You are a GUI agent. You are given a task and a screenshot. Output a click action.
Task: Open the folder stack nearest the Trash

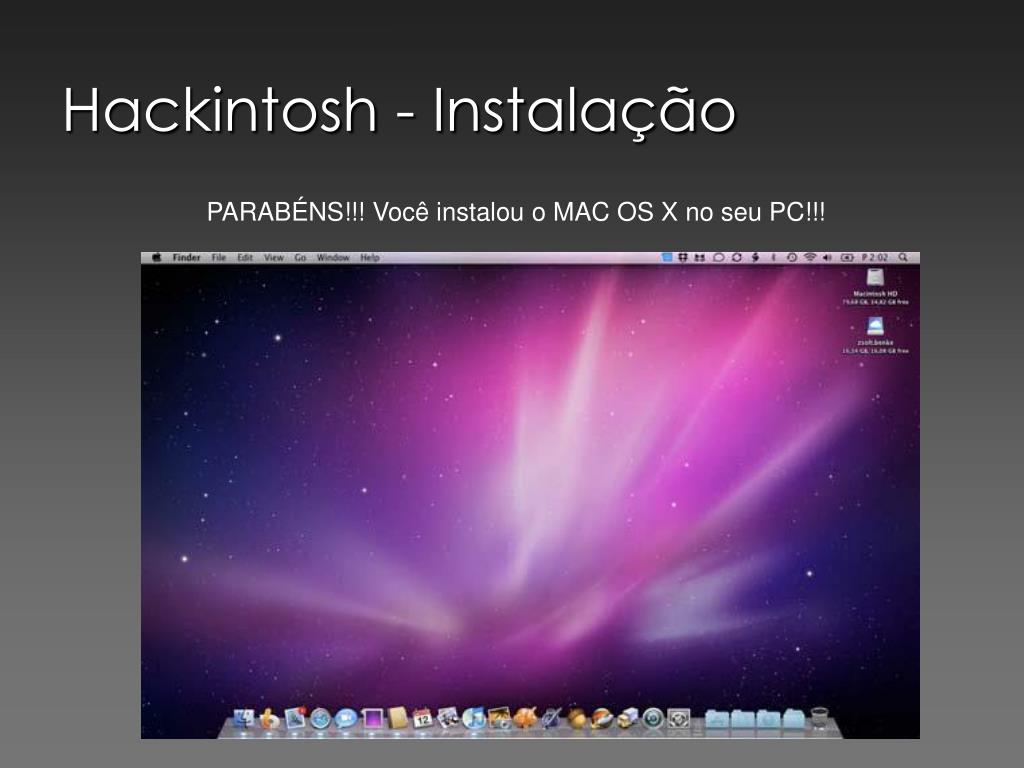click(x=793, y=718)
